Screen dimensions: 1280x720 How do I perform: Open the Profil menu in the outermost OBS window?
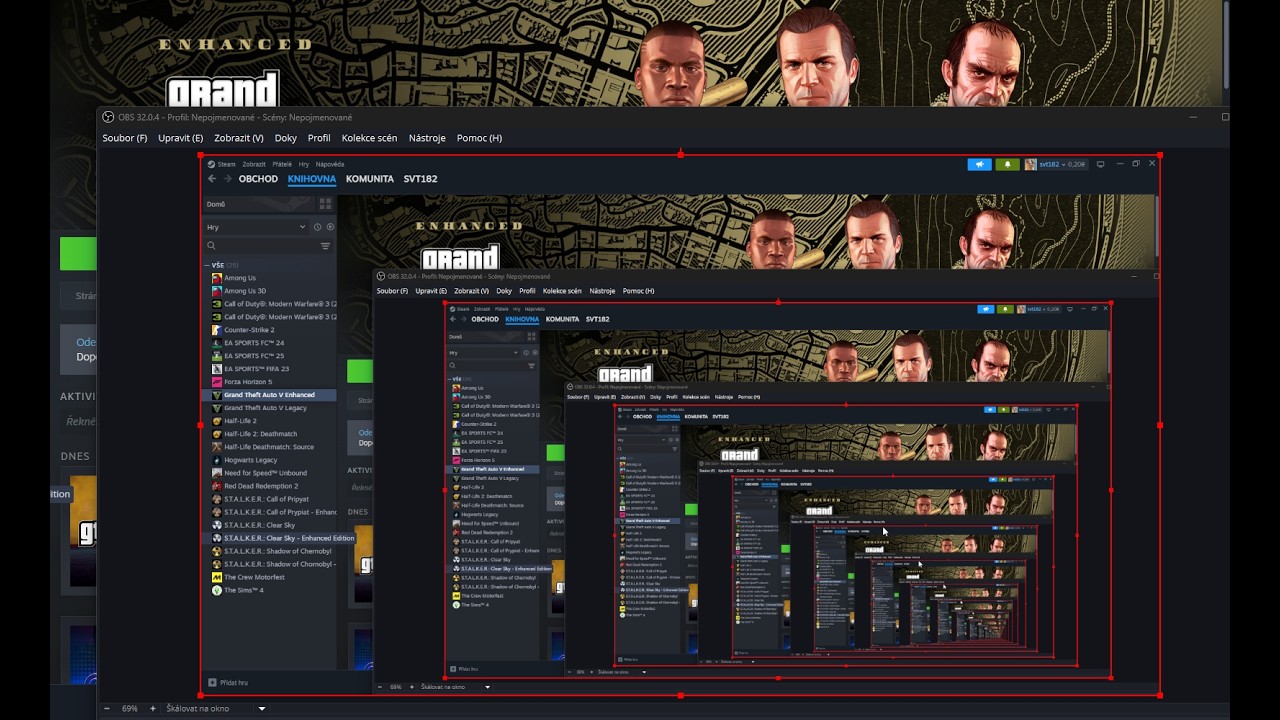(319, 138)
